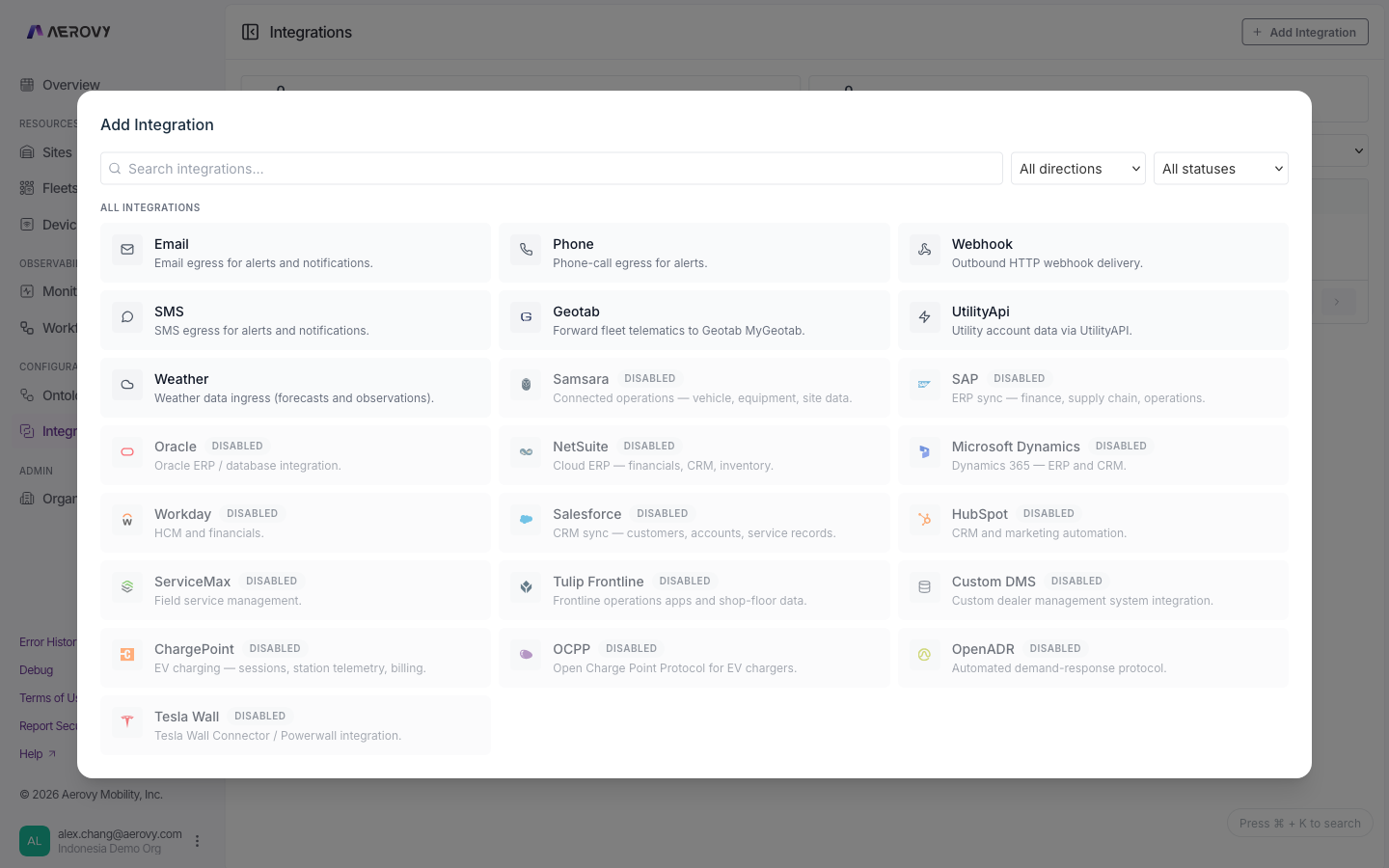Screen dimensions: 1389x868
Task: Open the Geotab integration icon
Action: (x=526, y=317)
